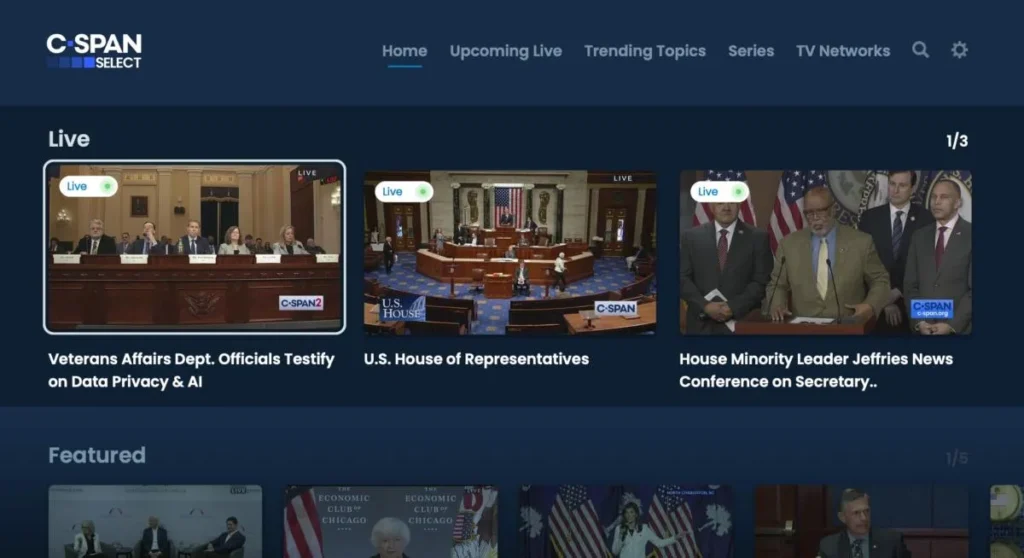Browse the TV Networks tab
The image size is (1024, 558).
pyautogui.click(x=843, y=51)
